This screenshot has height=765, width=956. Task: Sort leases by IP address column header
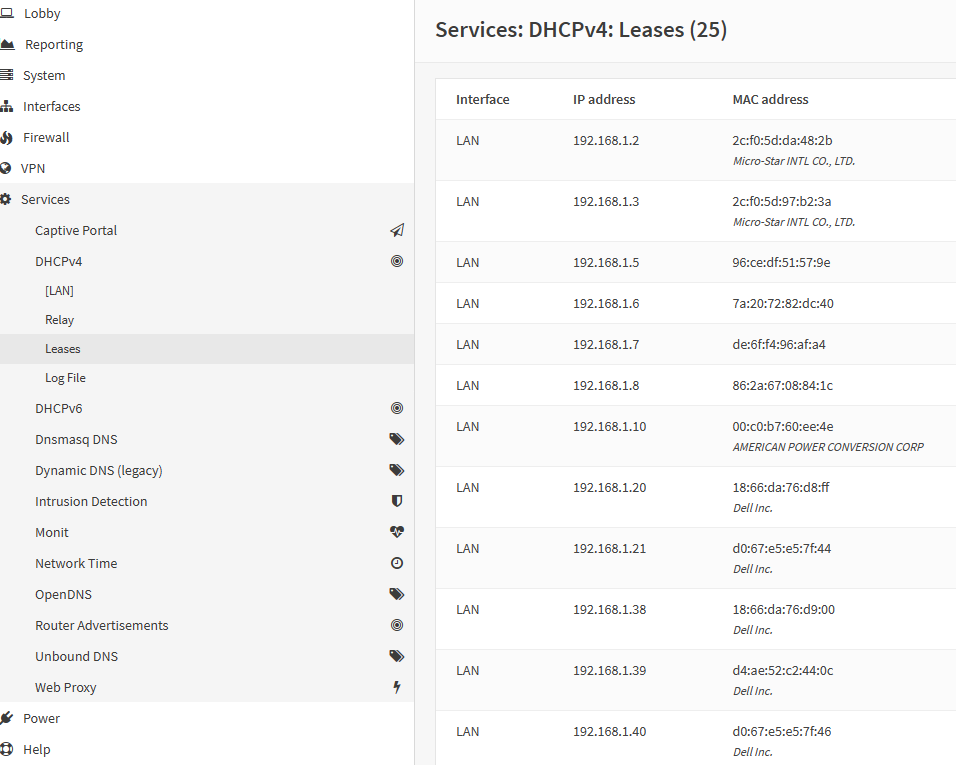604,99
